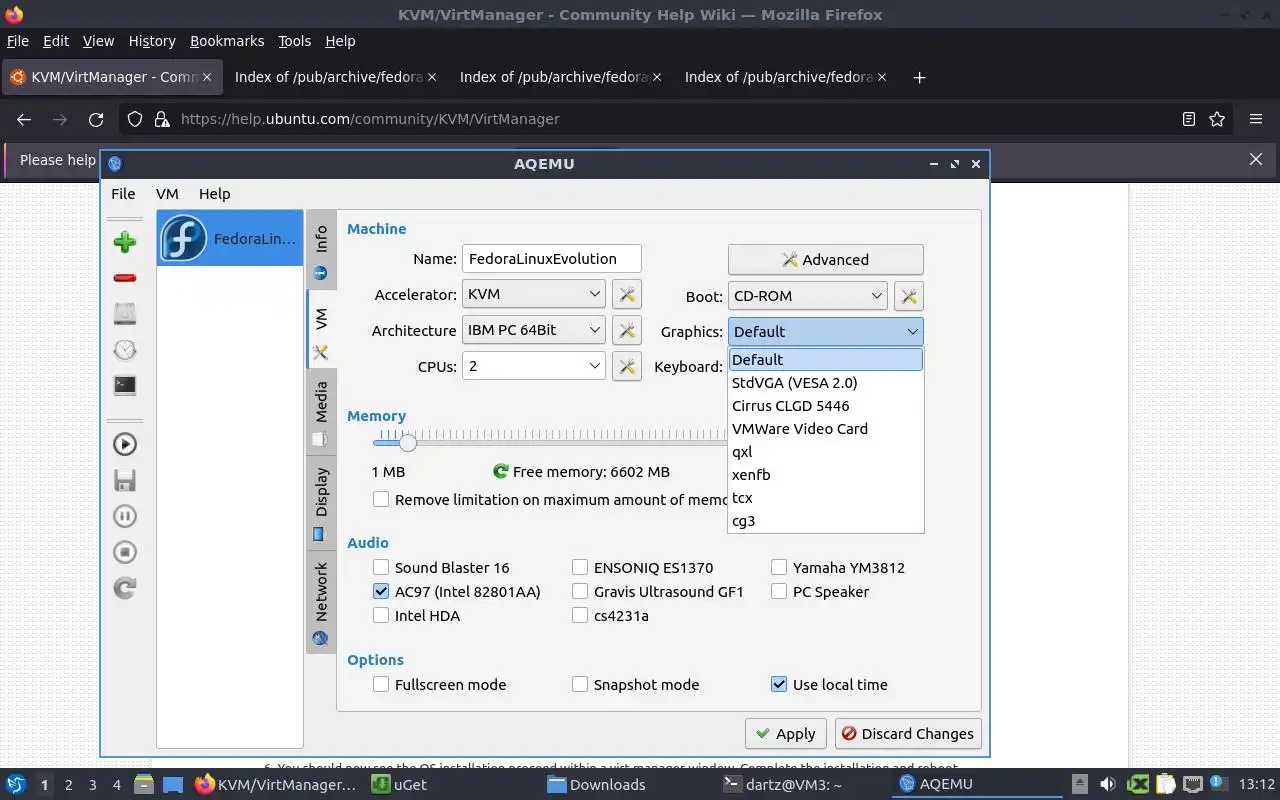This screenshot has height=800, width=1280.
Task: Open Boot order settings tool icon
Action: (908, 296)
